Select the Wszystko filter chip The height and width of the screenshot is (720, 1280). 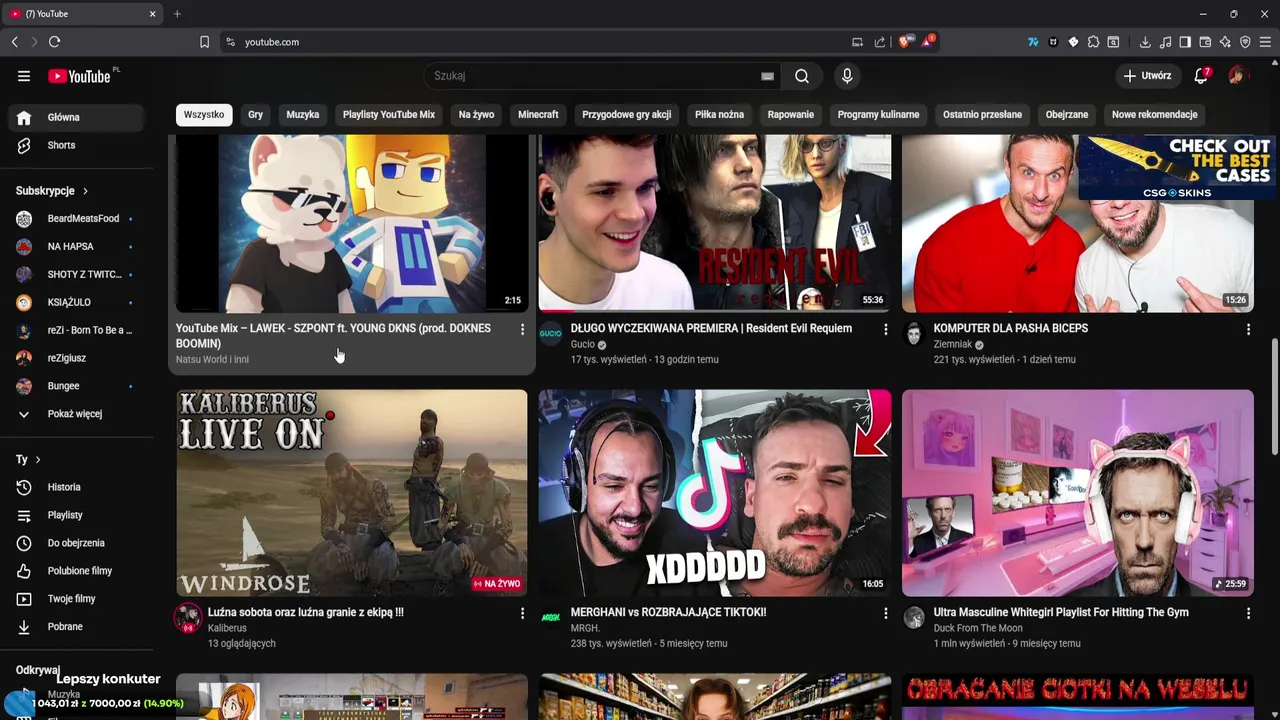click(x=204, y=115)
